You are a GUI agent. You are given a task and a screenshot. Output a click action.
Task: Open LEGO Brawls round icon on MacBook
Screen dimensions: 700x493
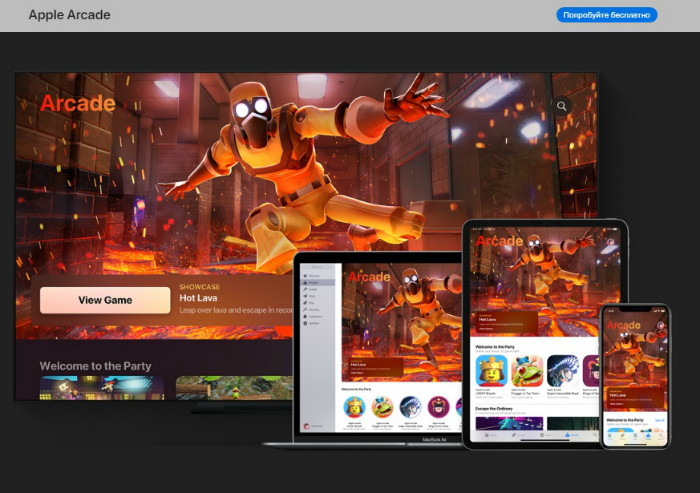tap(354, 407)
